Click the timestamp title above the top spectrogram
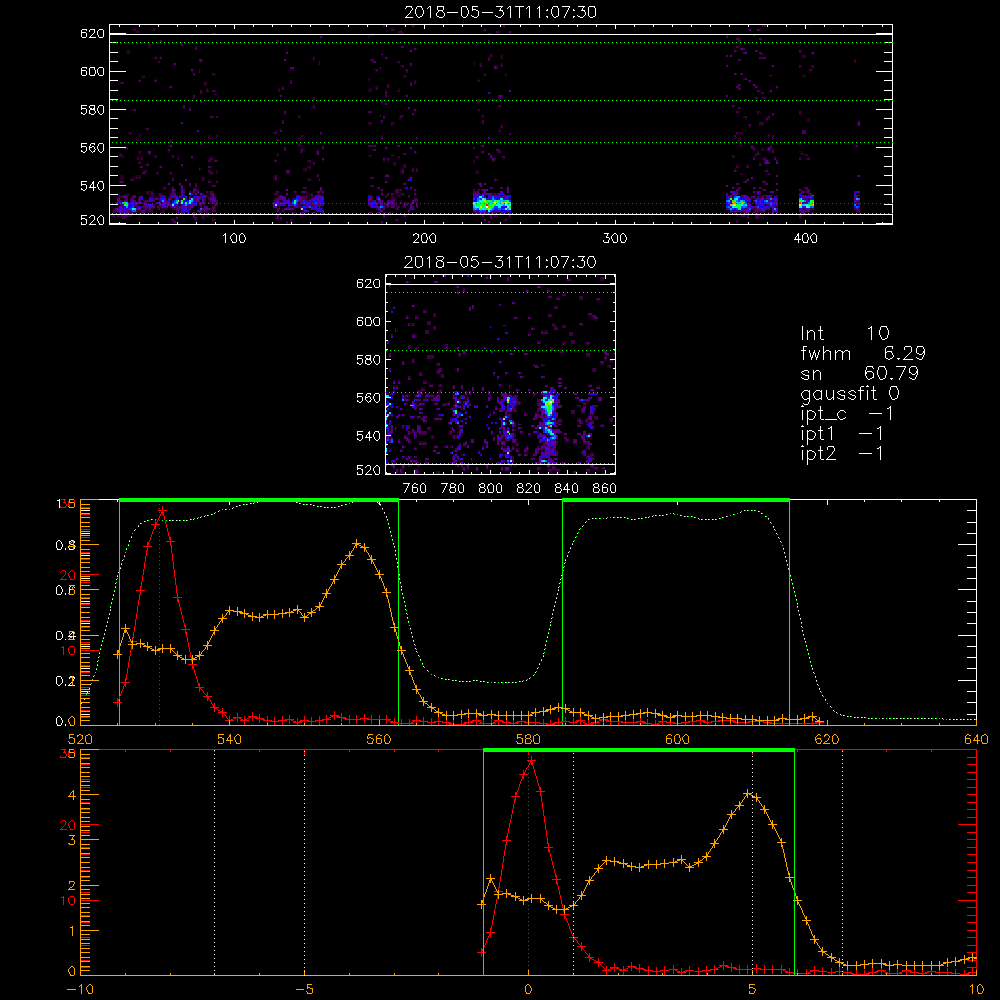This screenshot has width=1000, height=1000. (x=500, y=12)
